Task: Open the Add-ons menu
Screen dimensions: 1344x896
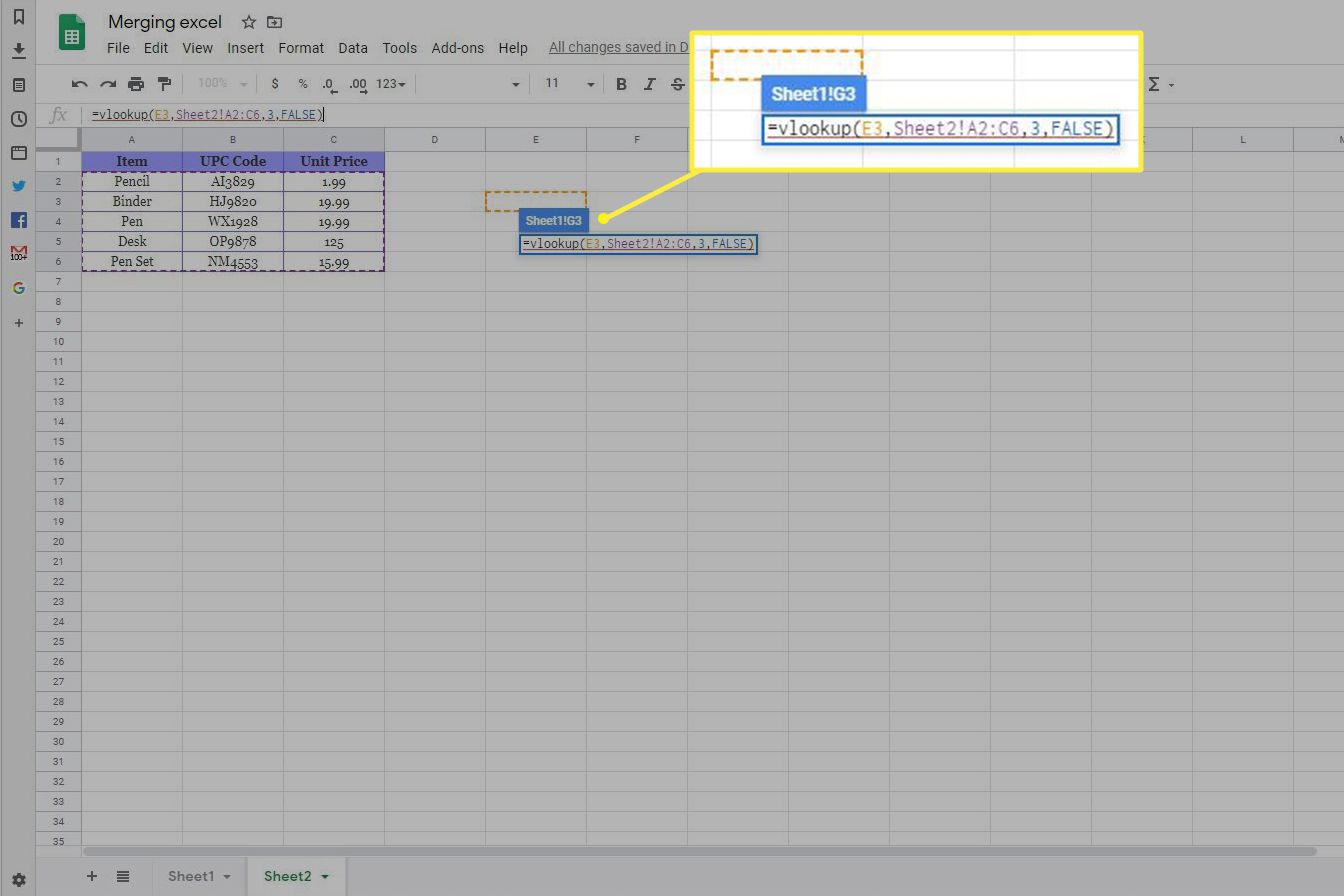Action: 458,48
